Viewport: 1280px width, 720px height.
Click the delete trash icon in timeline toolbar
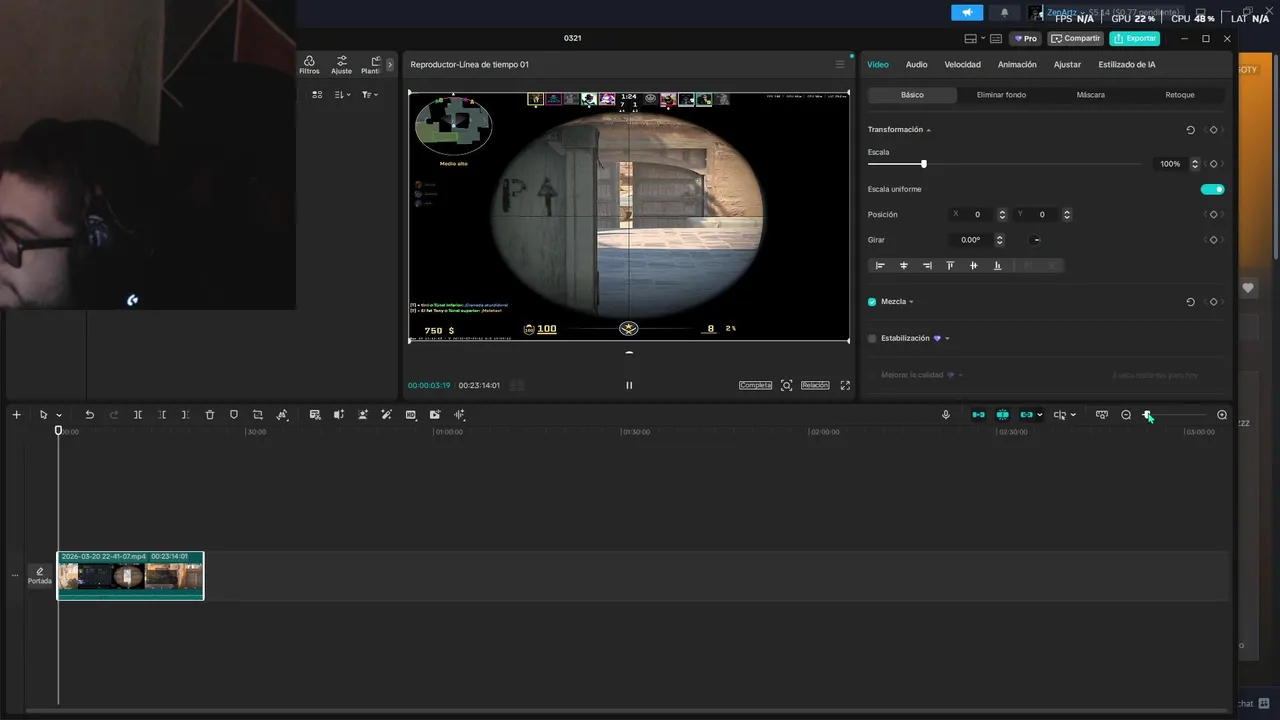(x=210, y=415)
